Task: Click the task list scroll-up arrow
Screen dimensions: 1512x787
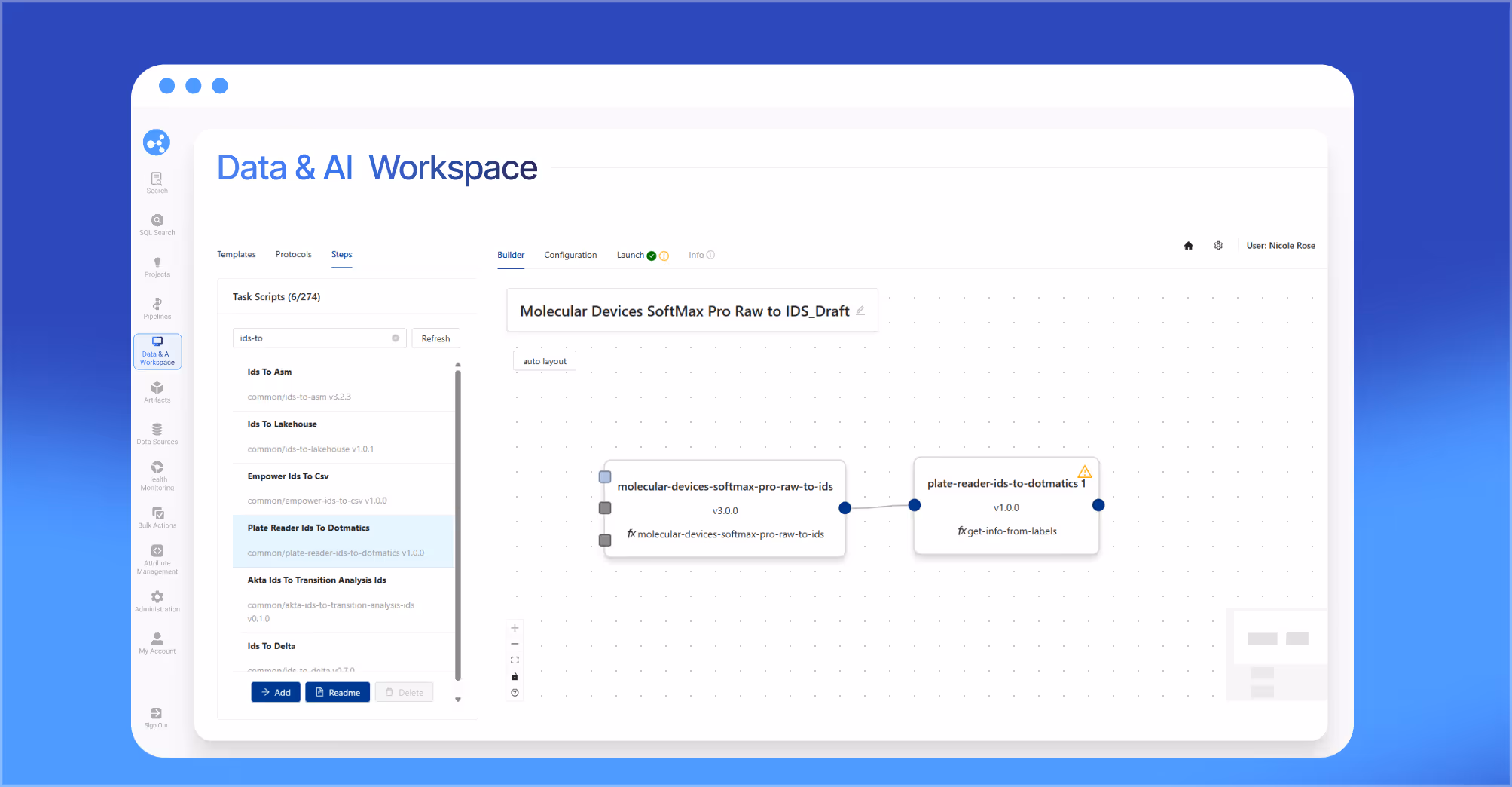Action: (457, 365)
